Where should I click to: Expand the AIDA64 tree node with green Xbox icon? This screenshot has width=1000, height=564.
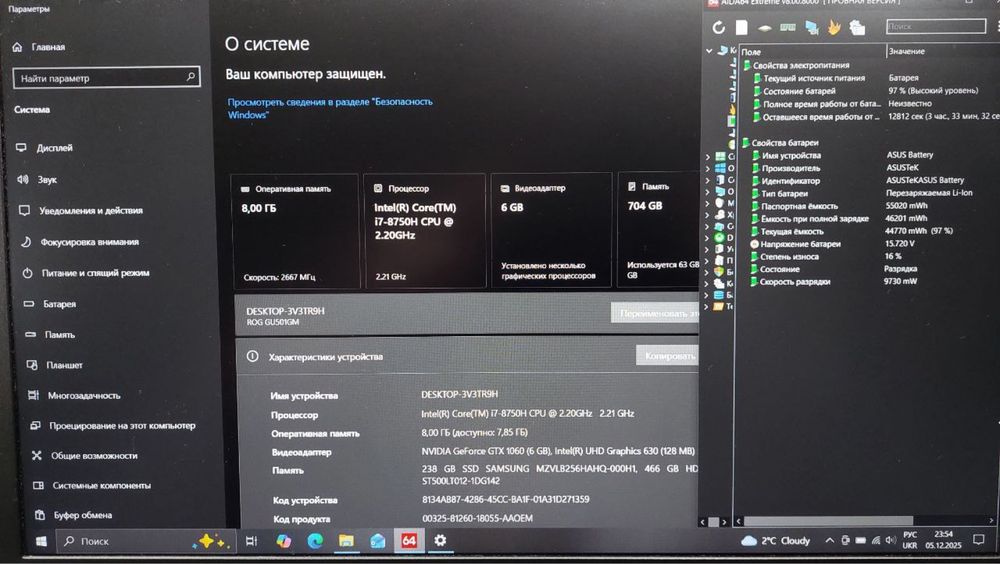pos(707,237)
